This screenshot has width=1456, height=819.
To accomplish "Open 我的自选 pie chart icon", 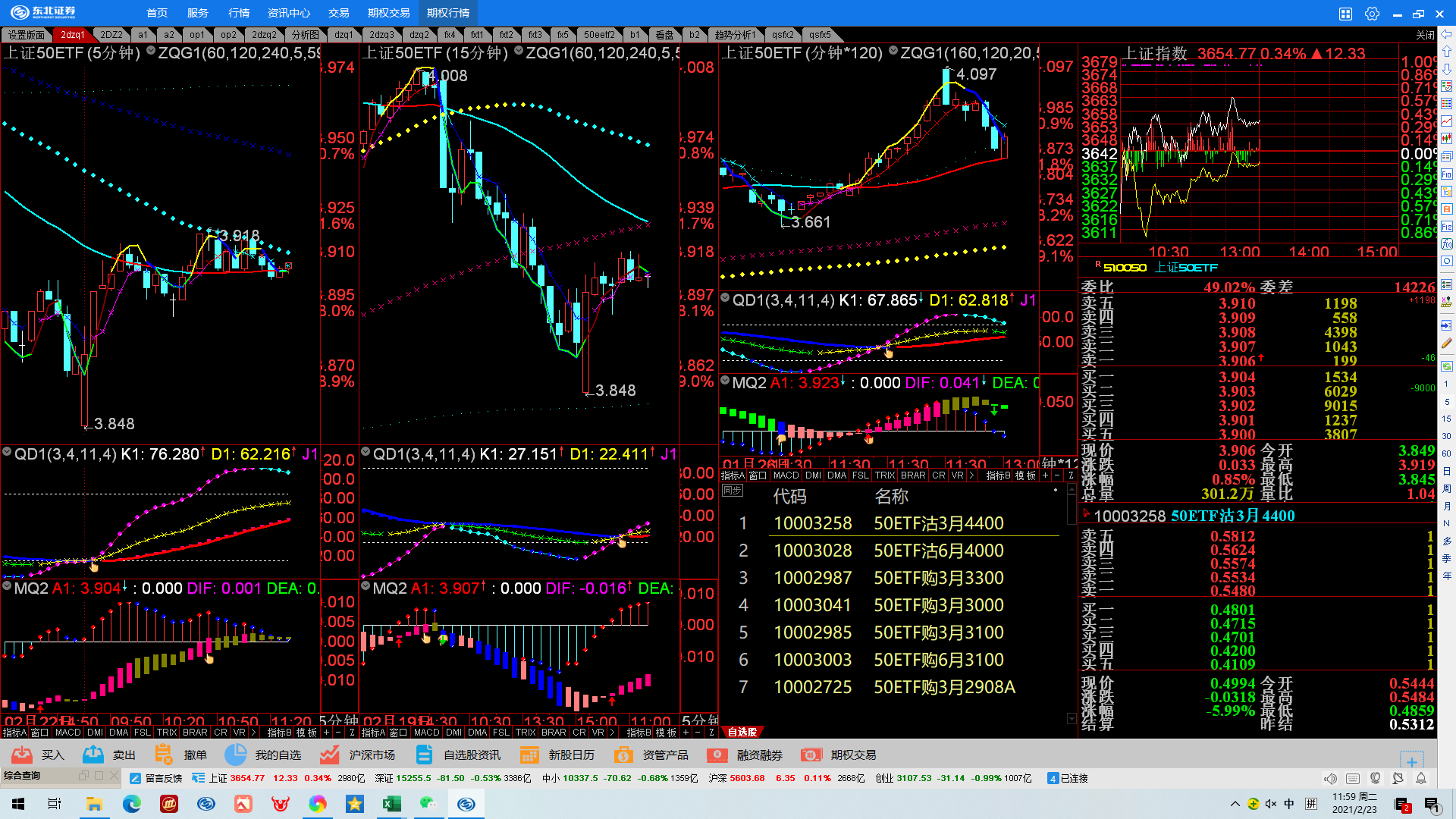I will 236,755.
